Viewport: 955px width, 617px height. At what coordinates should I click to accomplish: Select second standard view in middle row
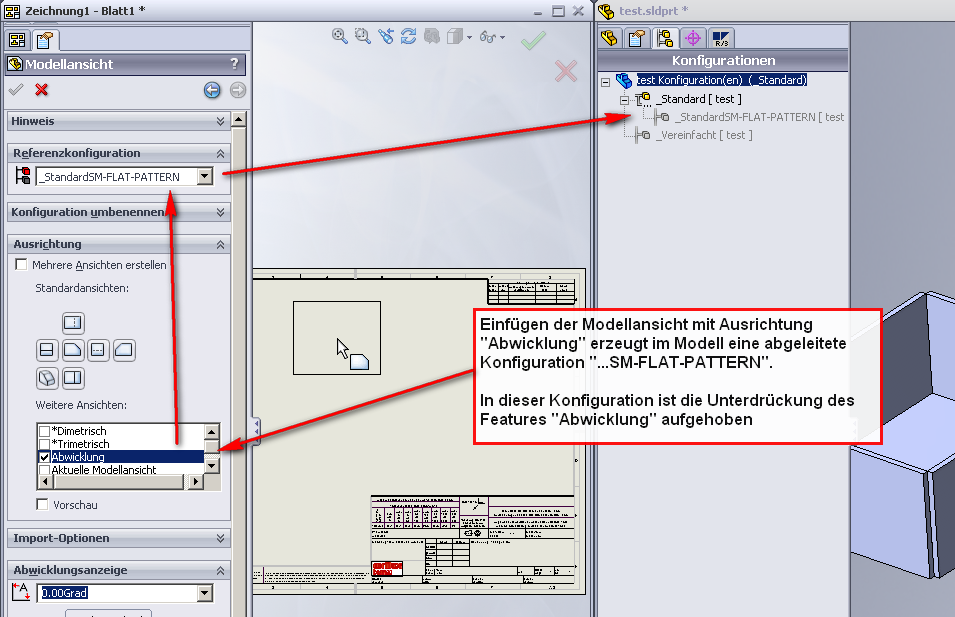(72, 350)
